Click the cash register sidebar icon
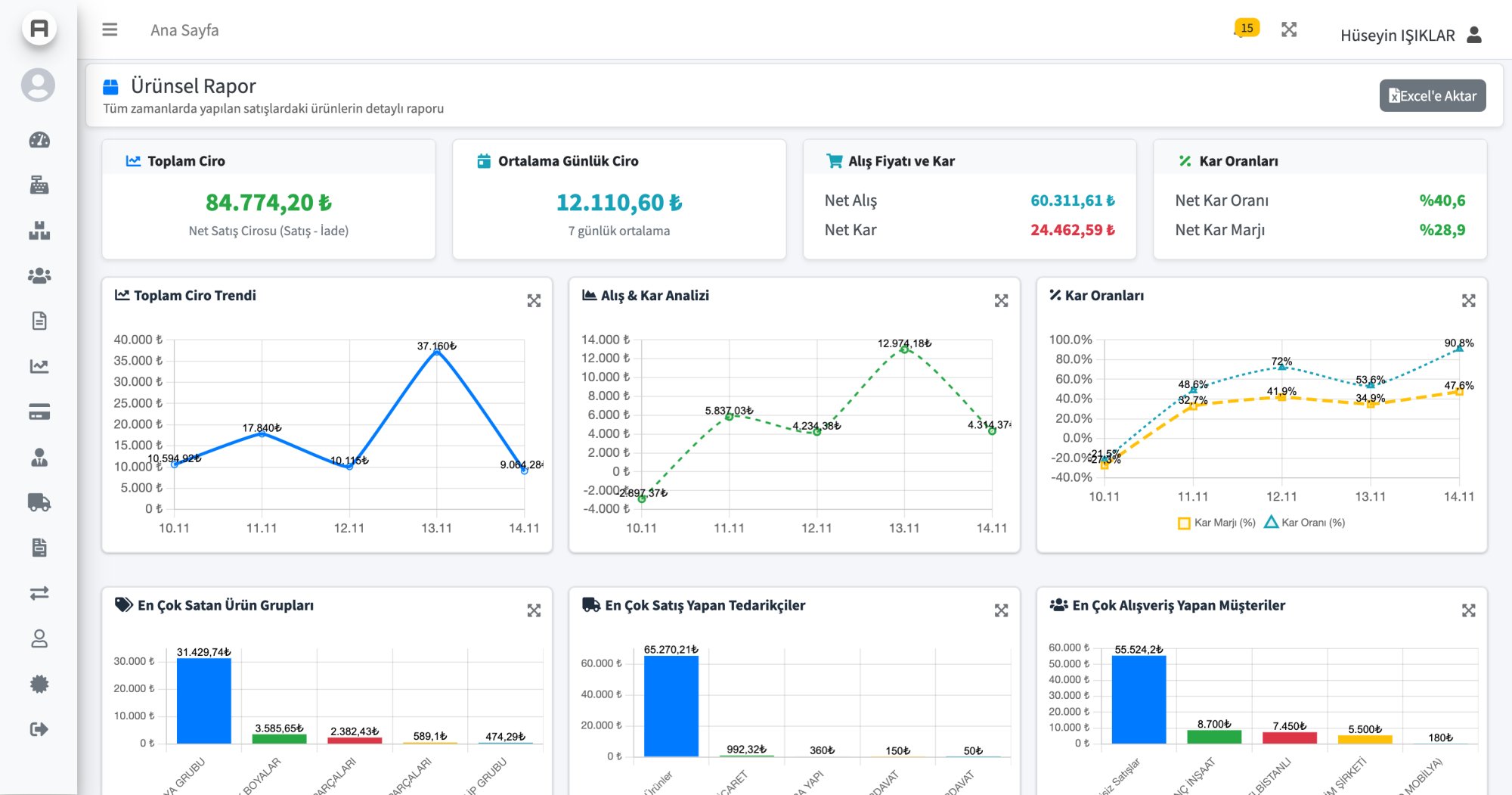 click(x=39, y=185)
